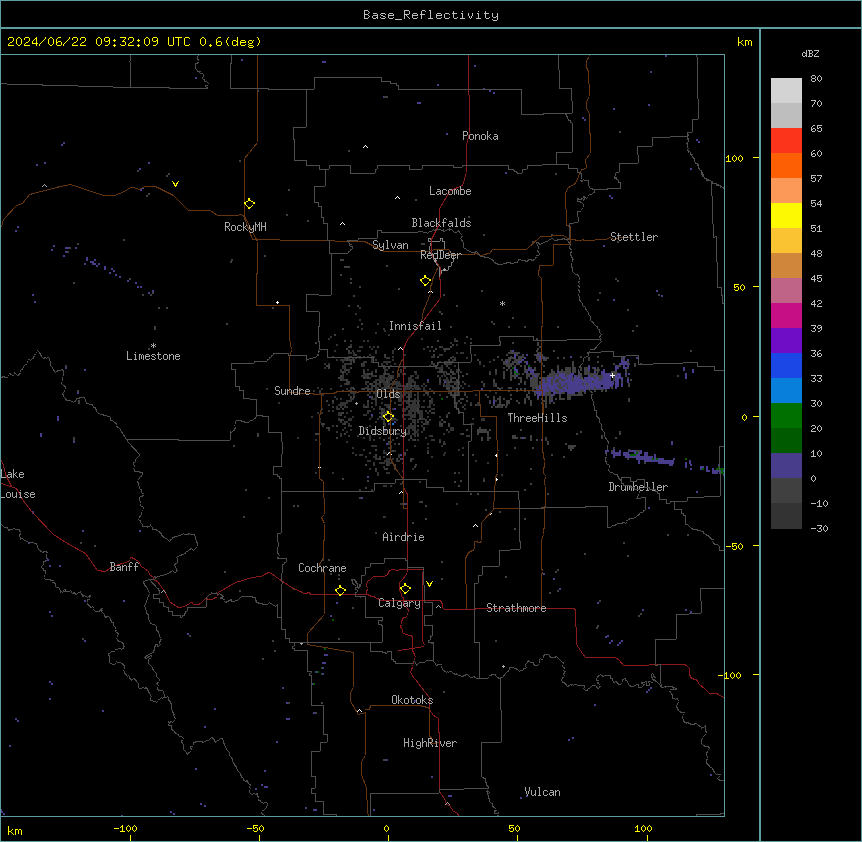The image size is (862, 842).
Task: Click the HighRiver label
Action: click(x=429, y=743)
